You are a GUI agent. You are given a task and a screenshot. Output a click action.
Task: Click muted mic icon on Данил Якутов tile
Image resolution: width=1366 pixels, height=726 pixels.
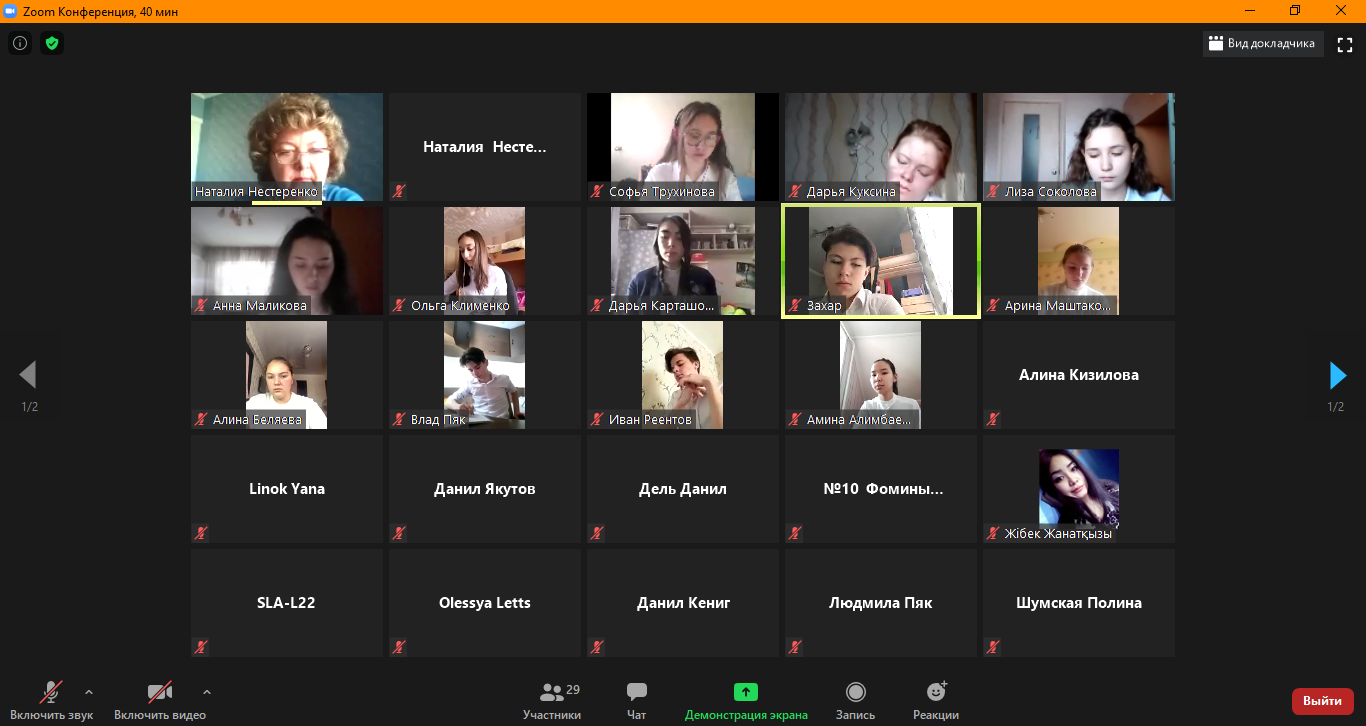coord(400,534)
